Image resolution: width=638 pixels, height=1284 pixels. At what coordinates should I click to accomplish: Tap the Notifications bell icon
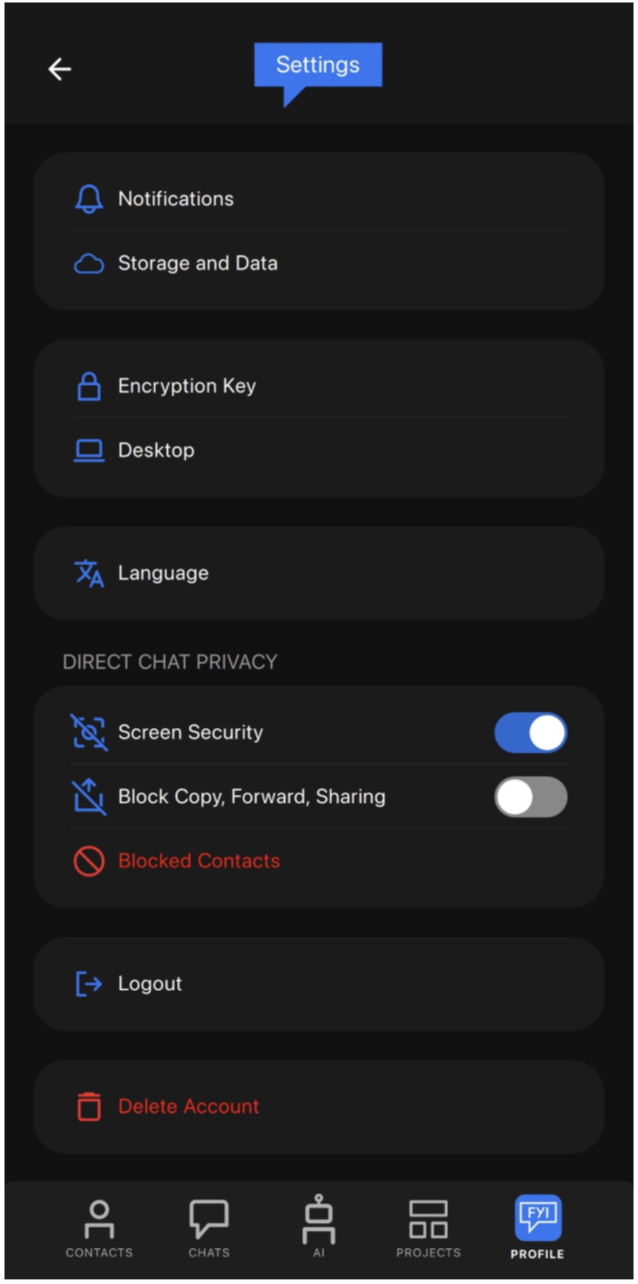[89, 199]
